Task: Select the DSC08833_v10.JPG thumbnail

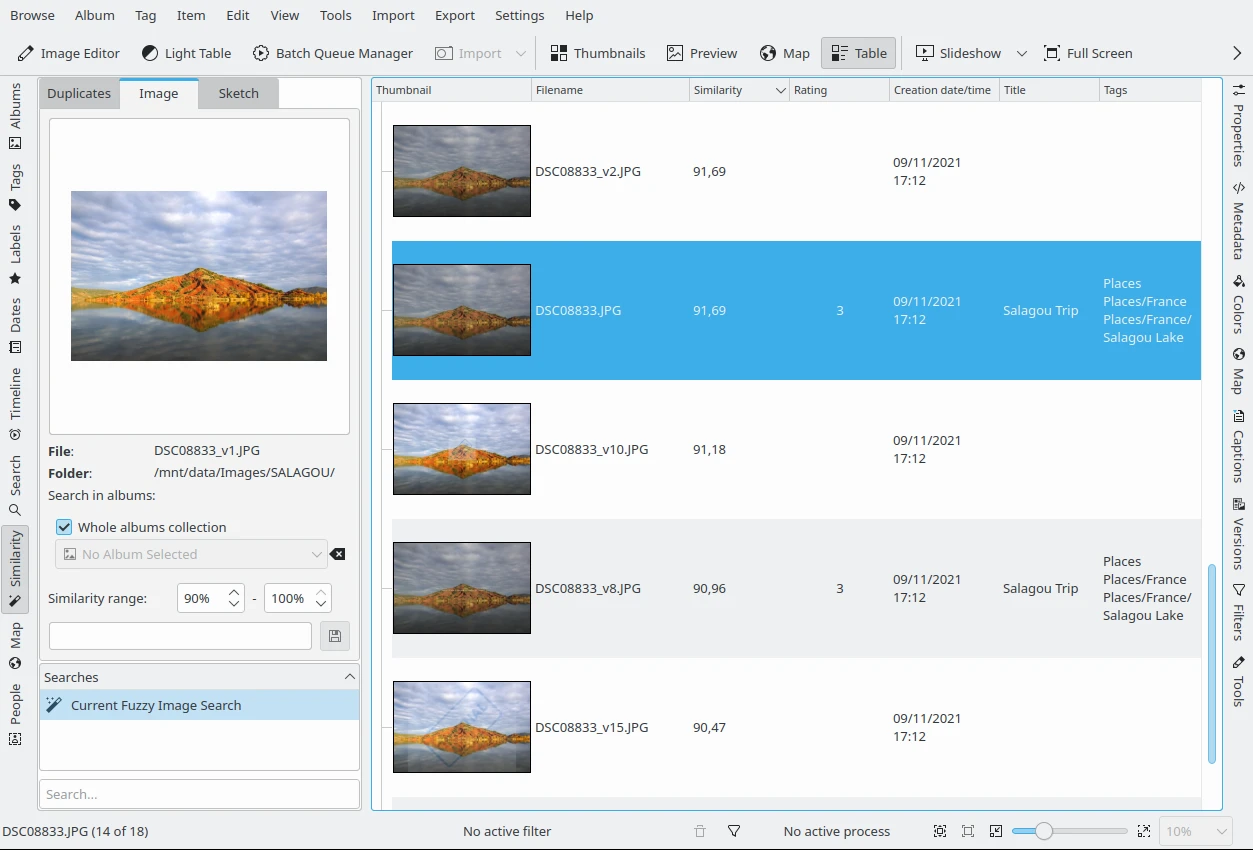Action: (461, 449)
